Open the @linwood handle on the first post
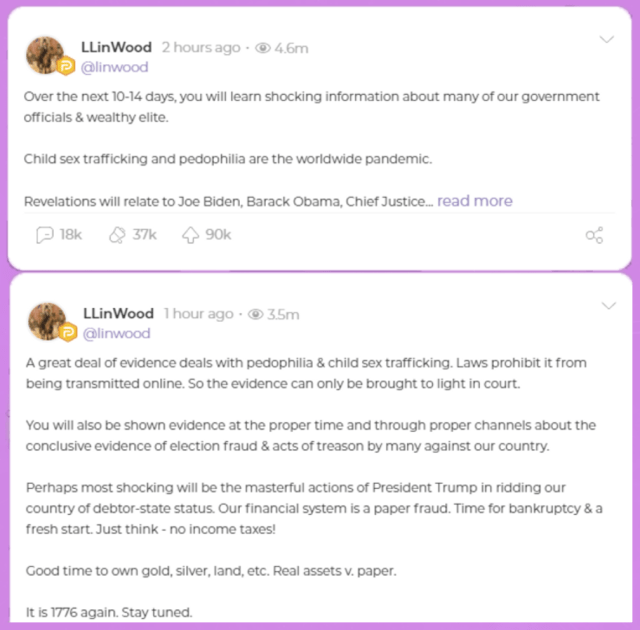 click(x=115, y=67)
